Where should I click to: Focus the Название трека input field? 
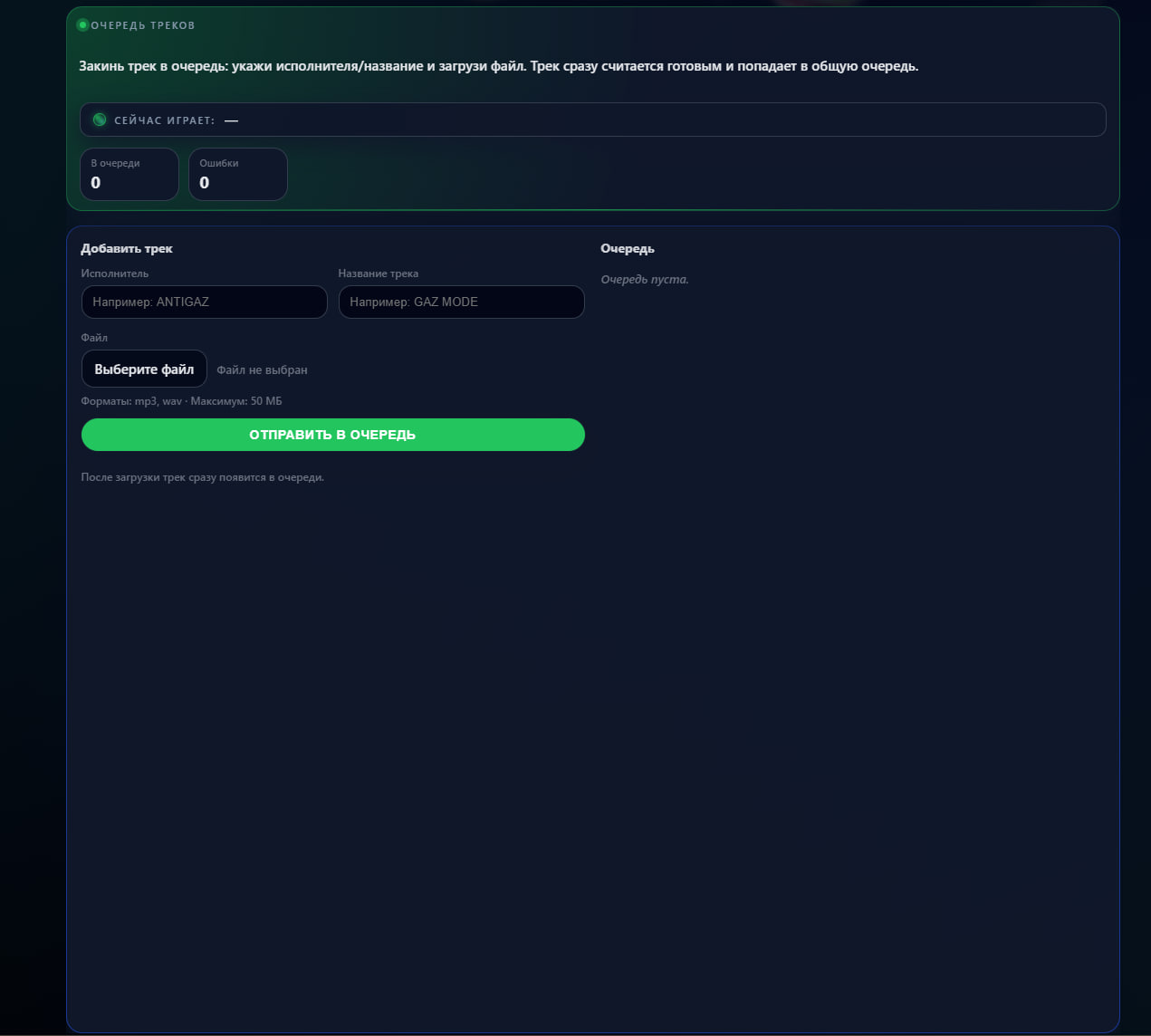point(461,302)
